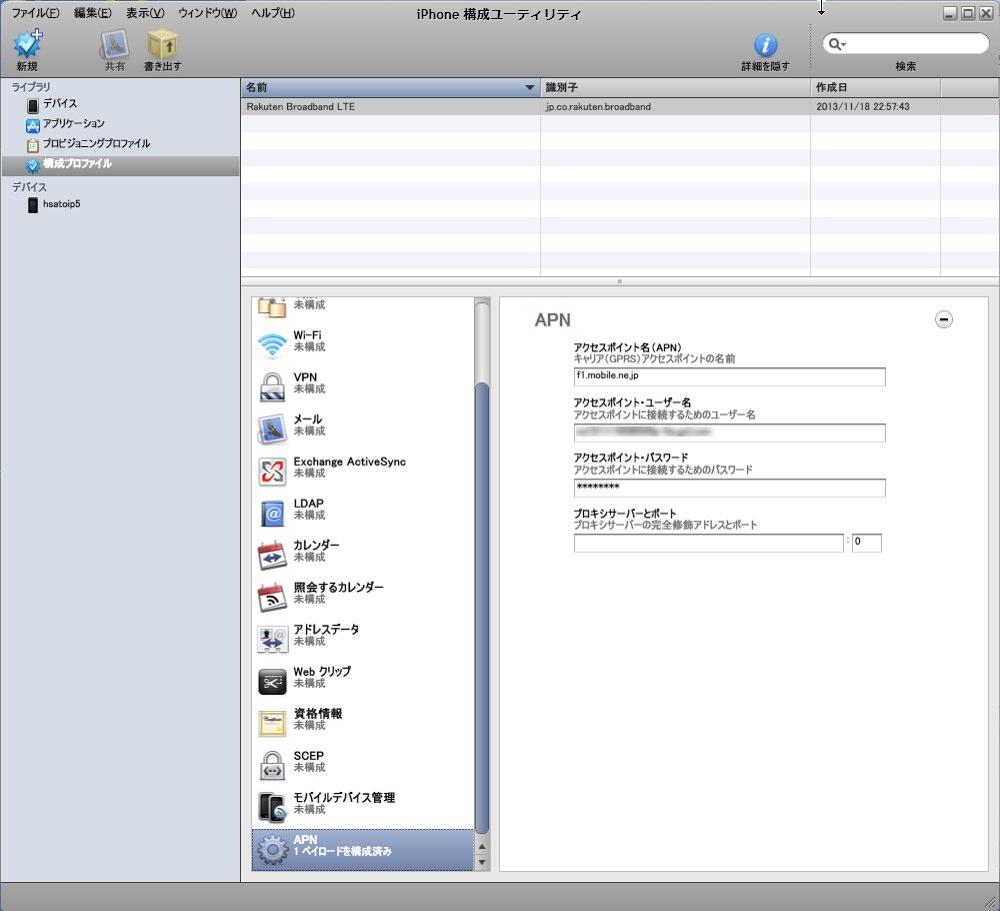Click the 2013/11/18 22:57:43 date cell

tap(862, 107)
